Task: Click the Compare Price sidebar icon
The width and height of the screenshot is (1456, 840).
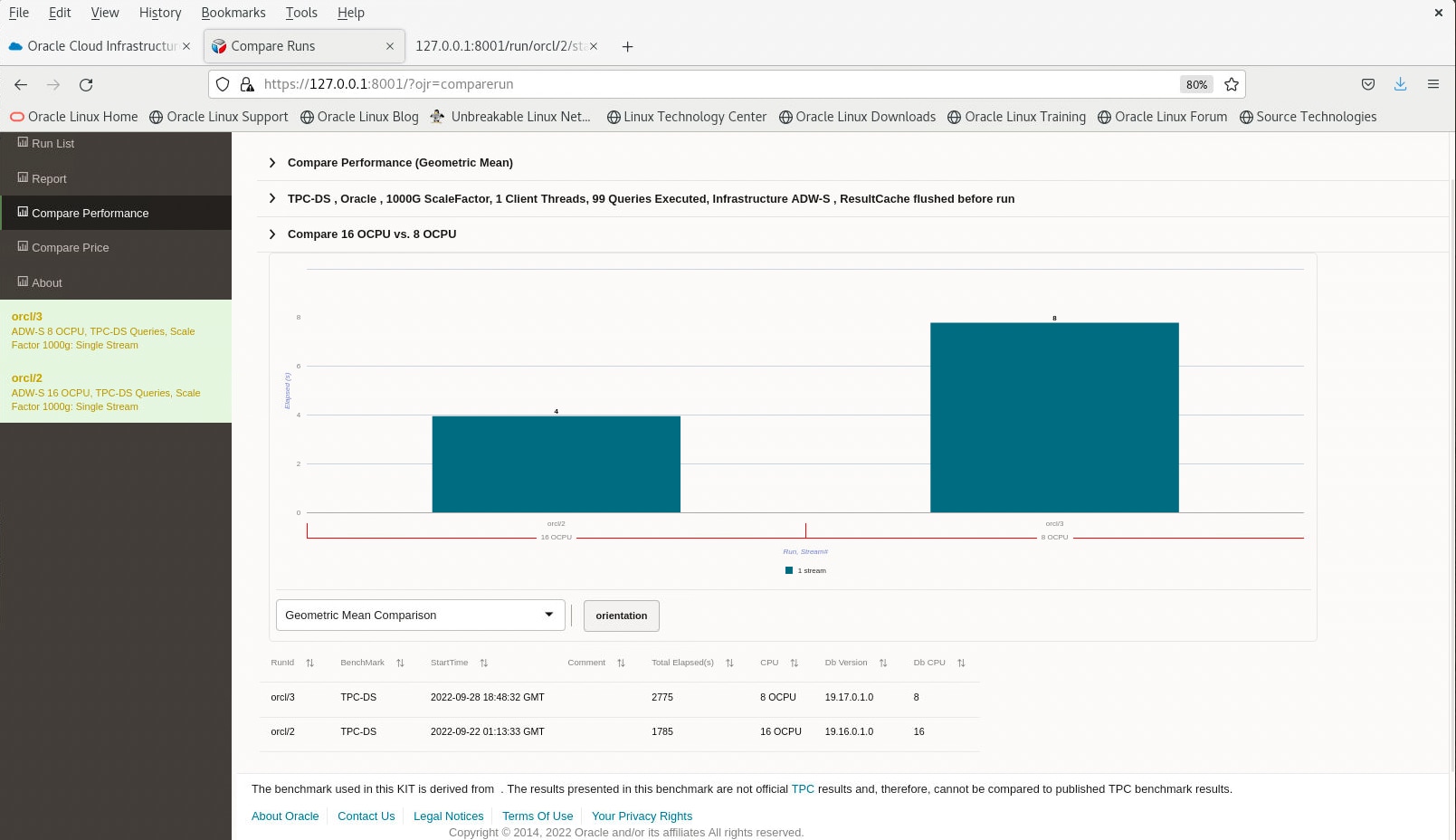Action: pos(24,246)
